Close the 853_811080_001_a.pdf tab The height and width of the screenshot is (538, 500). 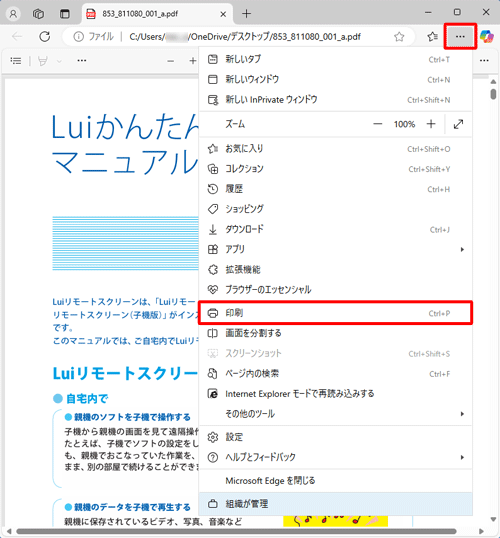point(223,14)
